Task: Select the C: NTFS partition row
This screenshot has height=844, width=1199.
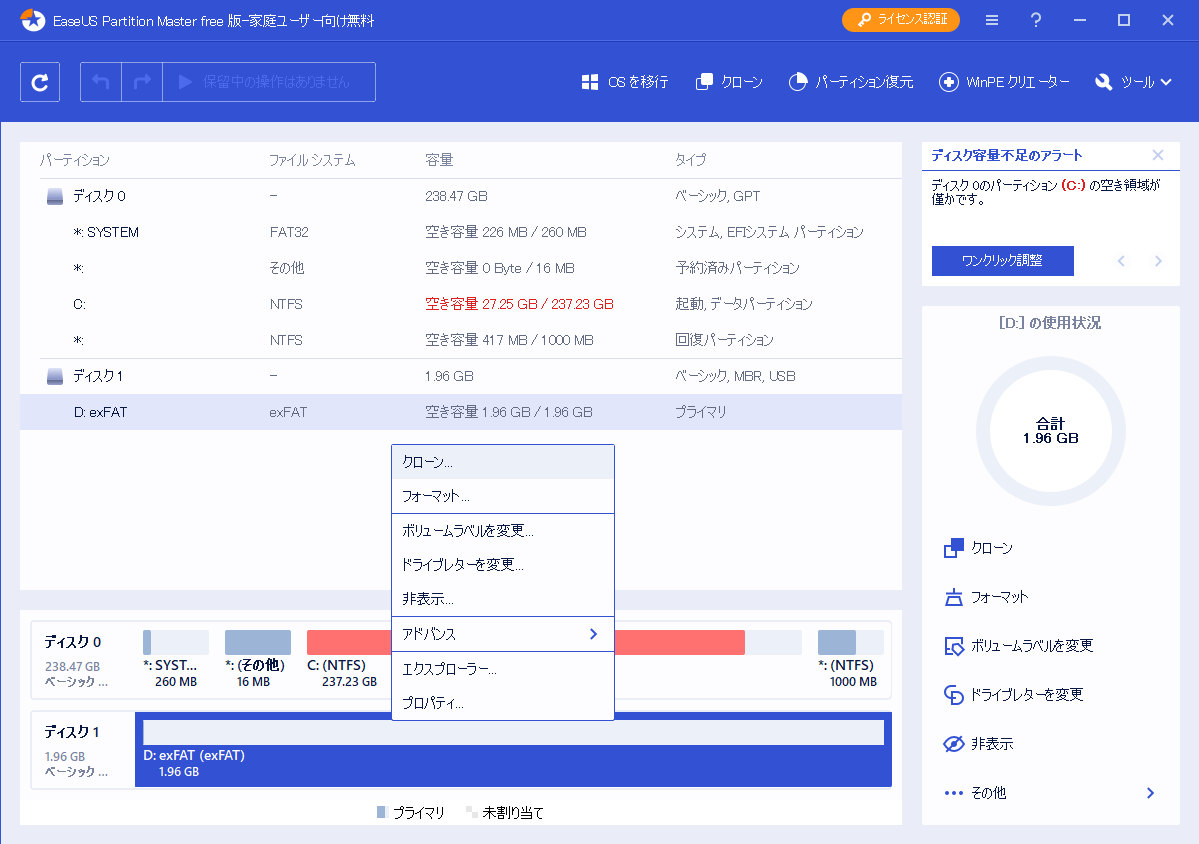Action: pyautogui.click(x=300, y=303)
